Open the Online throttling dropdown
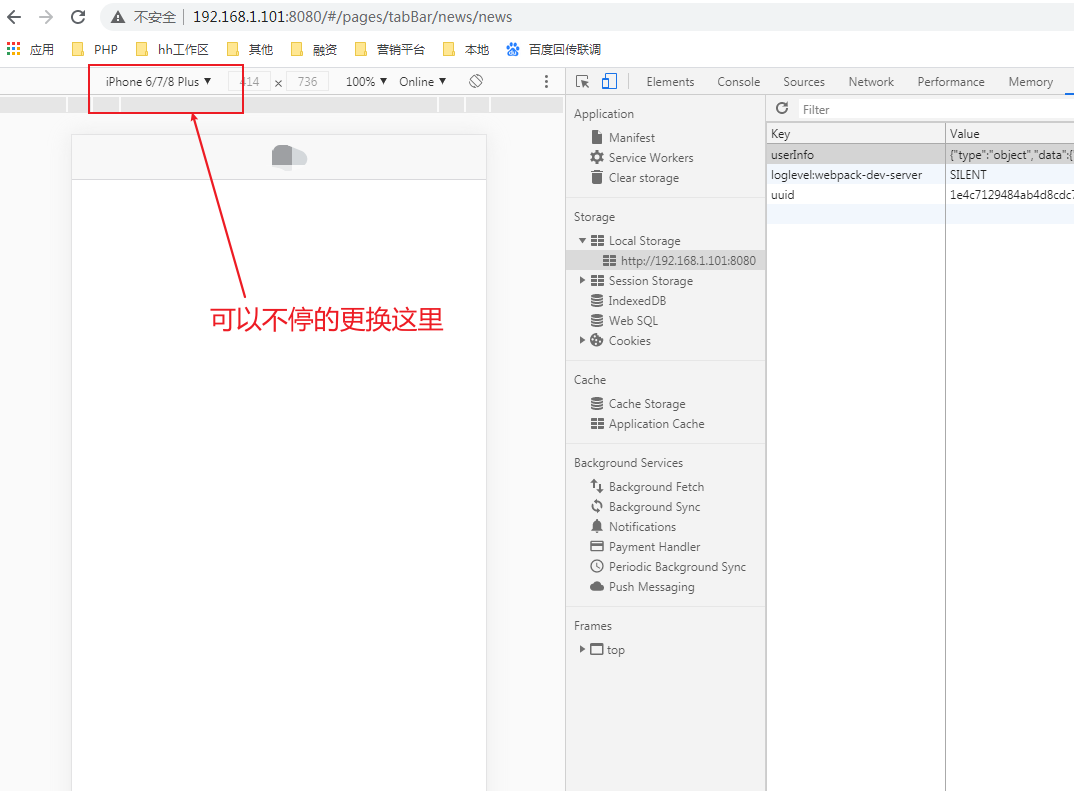Screen dimensions: 1074x791 tap(421, 81)
